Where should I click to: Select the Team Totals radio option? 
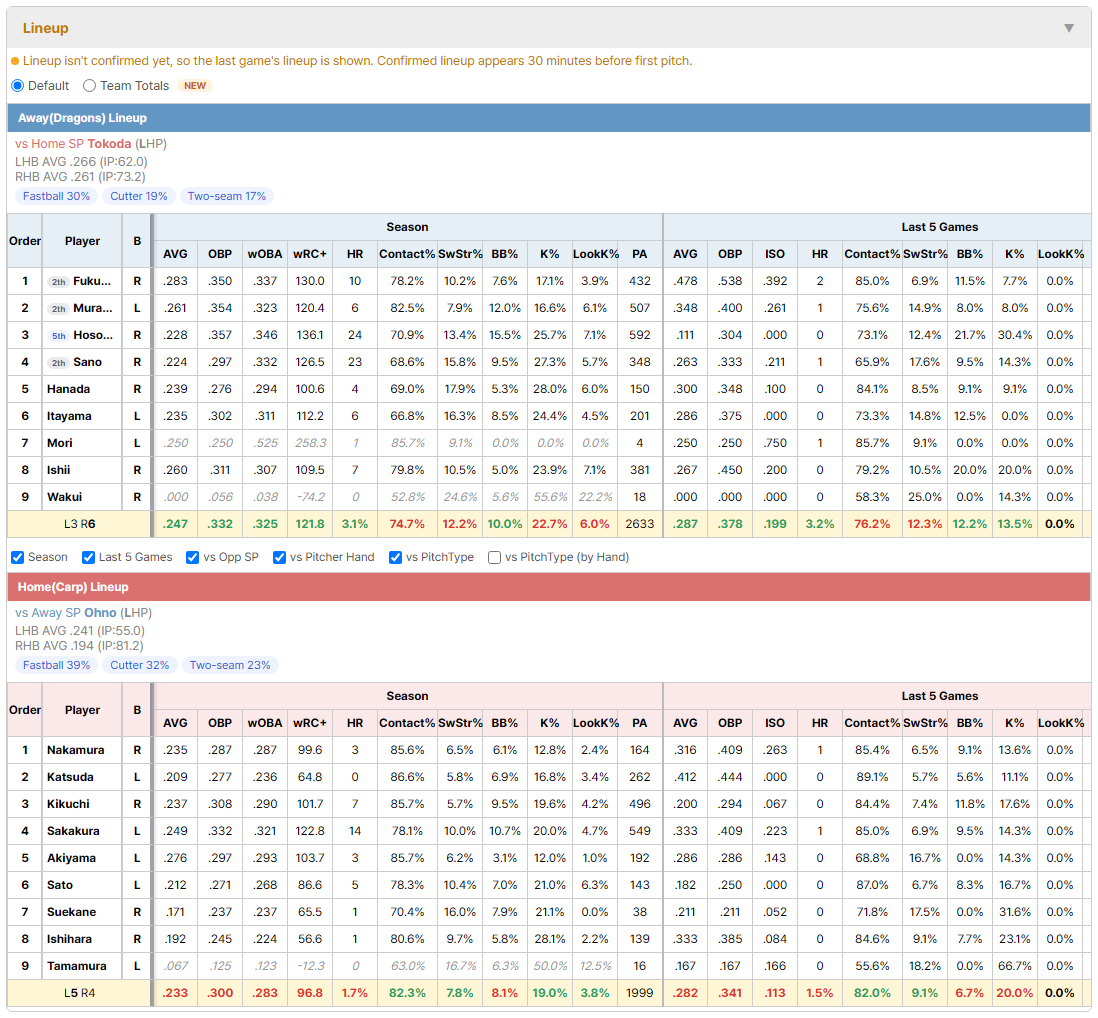[90, 85]
